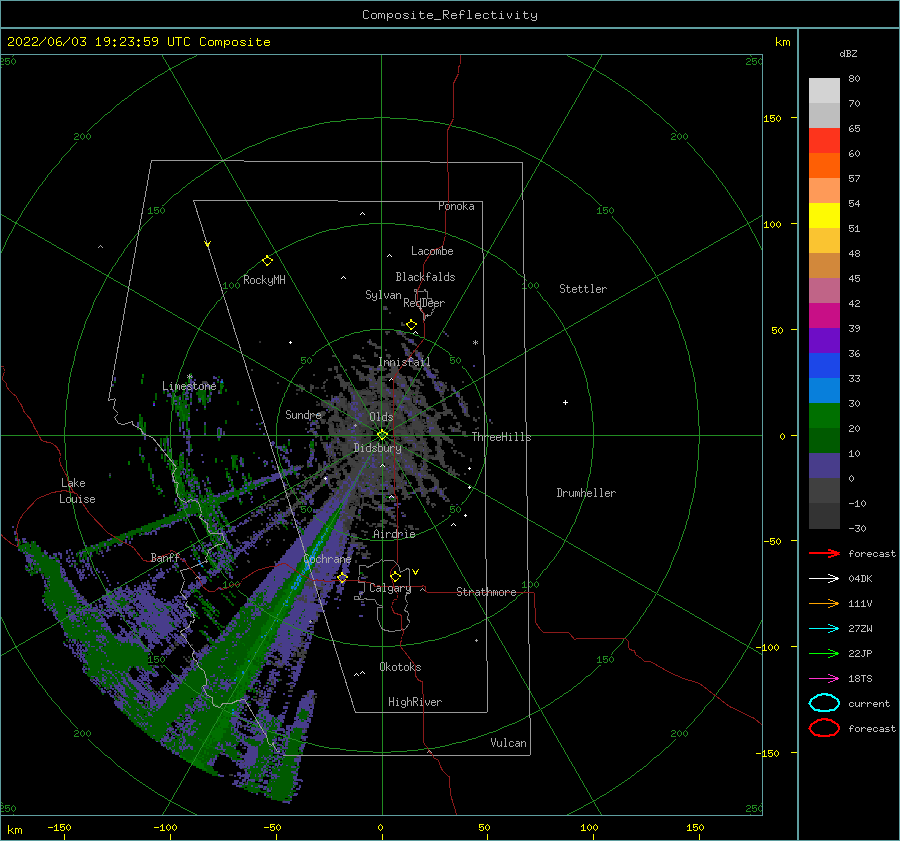Select the green 30–20 dBZ swatch
The width and height of the screenshot is (900, 841).
point(824,416)
